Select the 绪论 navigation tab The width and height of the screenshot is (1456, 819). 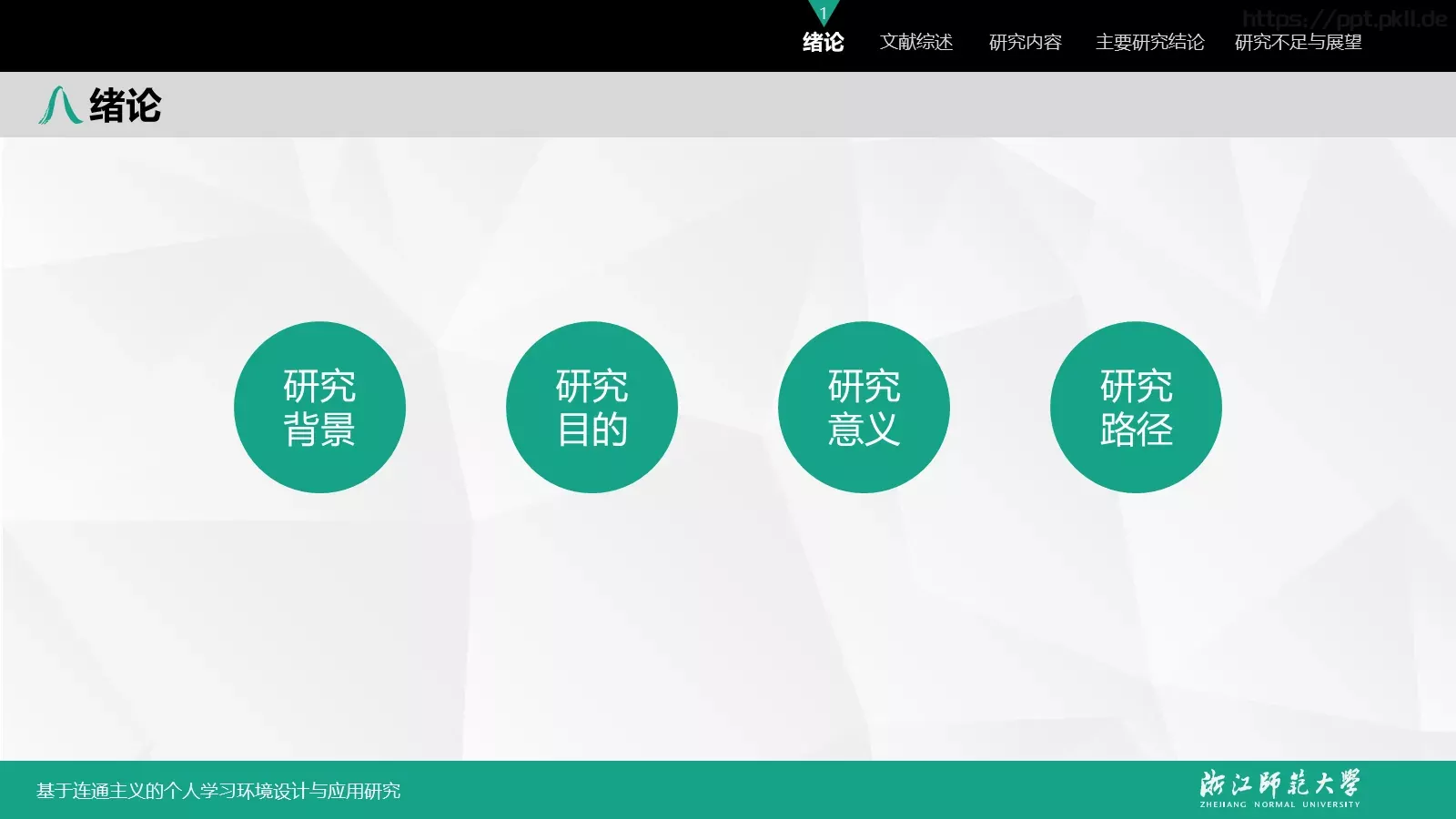tap(823, 42)
